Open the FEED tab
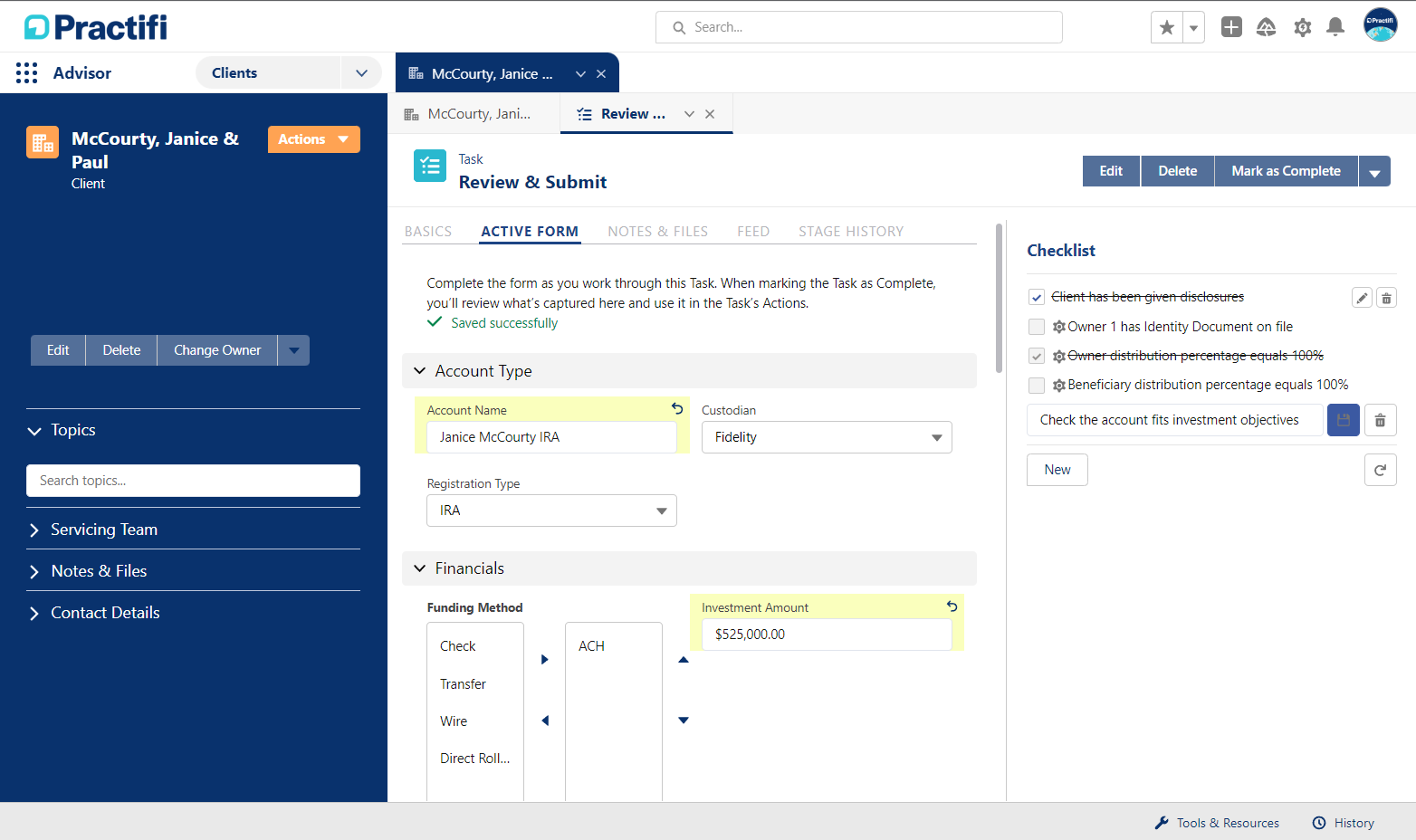Screen dimensions: 1416x840 pyautogui.click(x=753, y=232)
